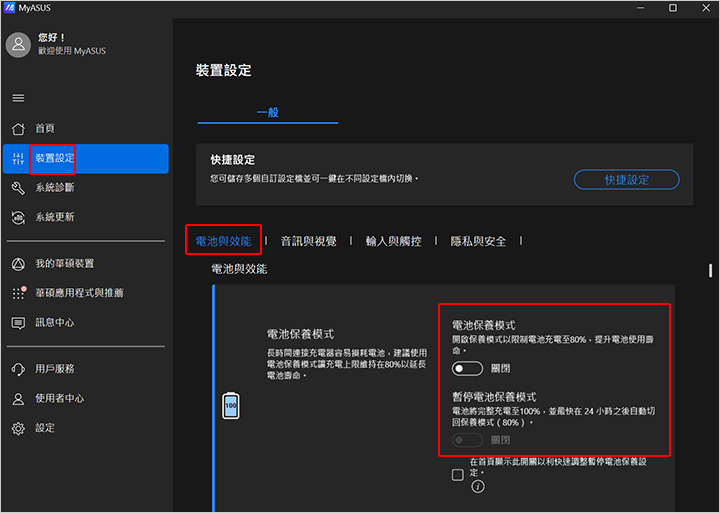The height and width of the screenshot is (513, 720).
Task: Toggle the hamburger menu icon
Action: pyautogui.click(x=18, y=98)
